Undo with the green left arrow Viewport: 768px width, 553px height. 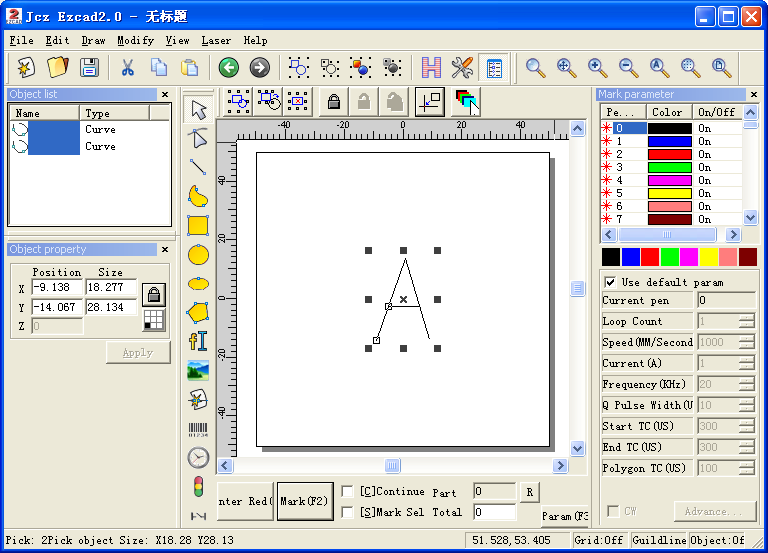click(229, 67)
